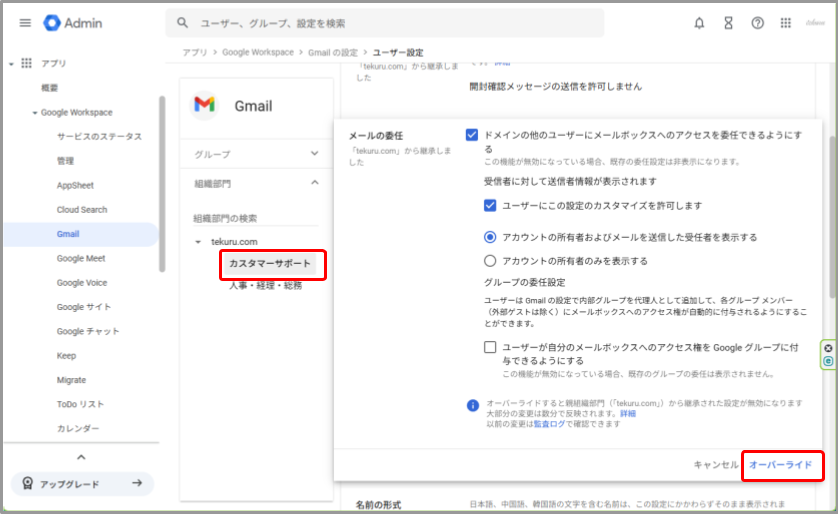
Task: Click the upgrade badge icon
Action: tap(27, 484)
